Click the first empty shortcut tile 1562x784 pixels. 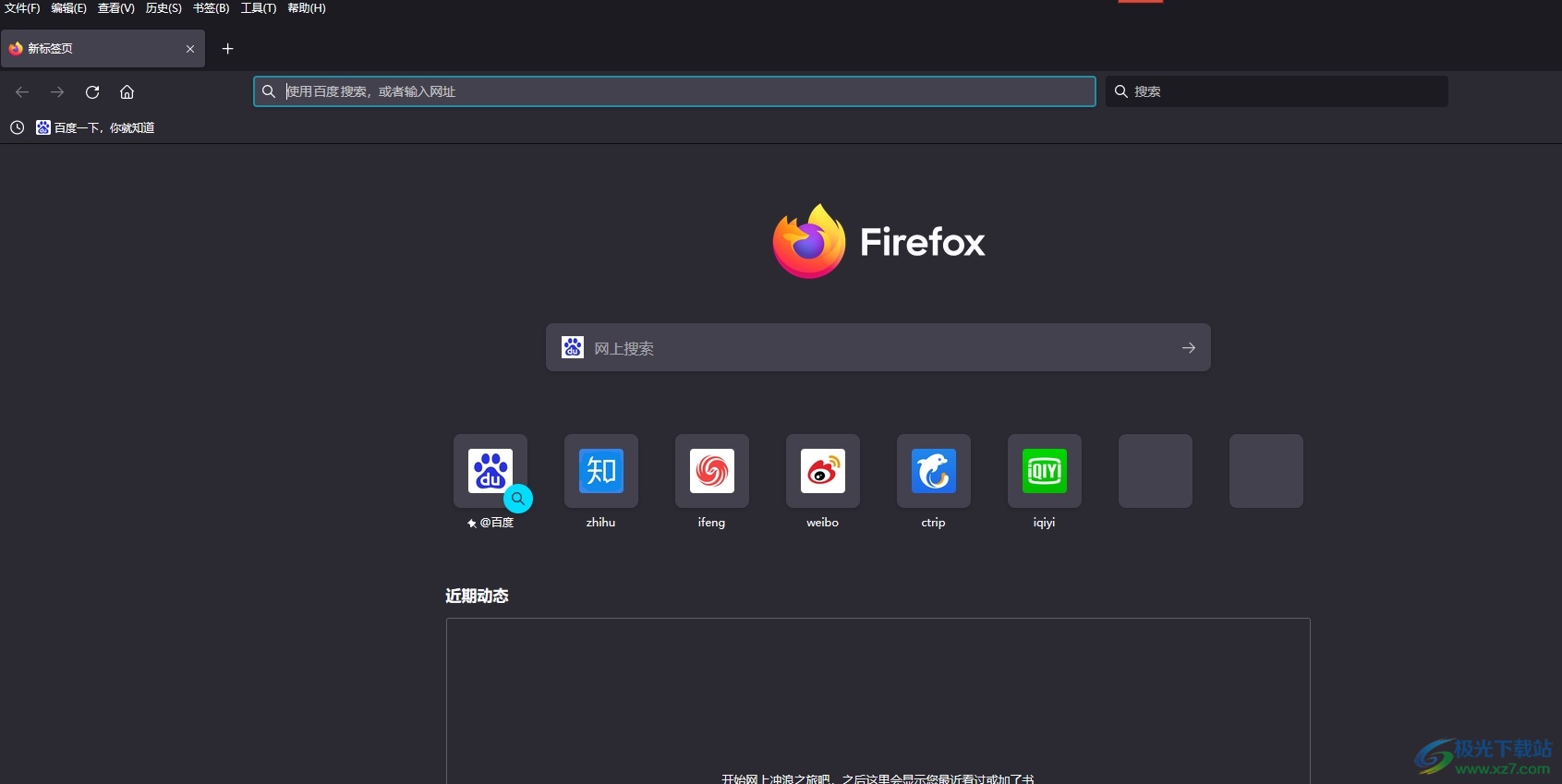(1156, 471)
